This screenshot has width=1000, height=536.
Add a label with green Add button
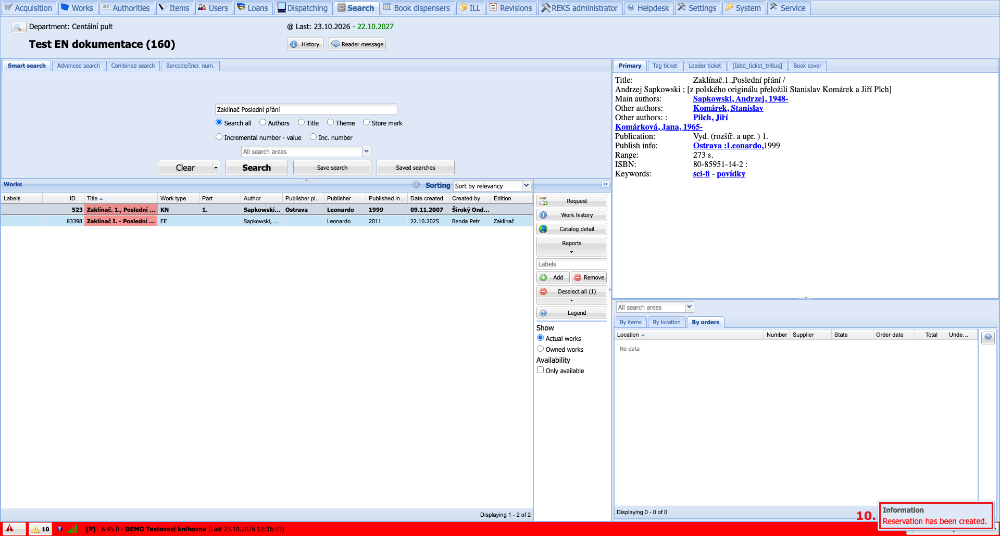point(552,278)
